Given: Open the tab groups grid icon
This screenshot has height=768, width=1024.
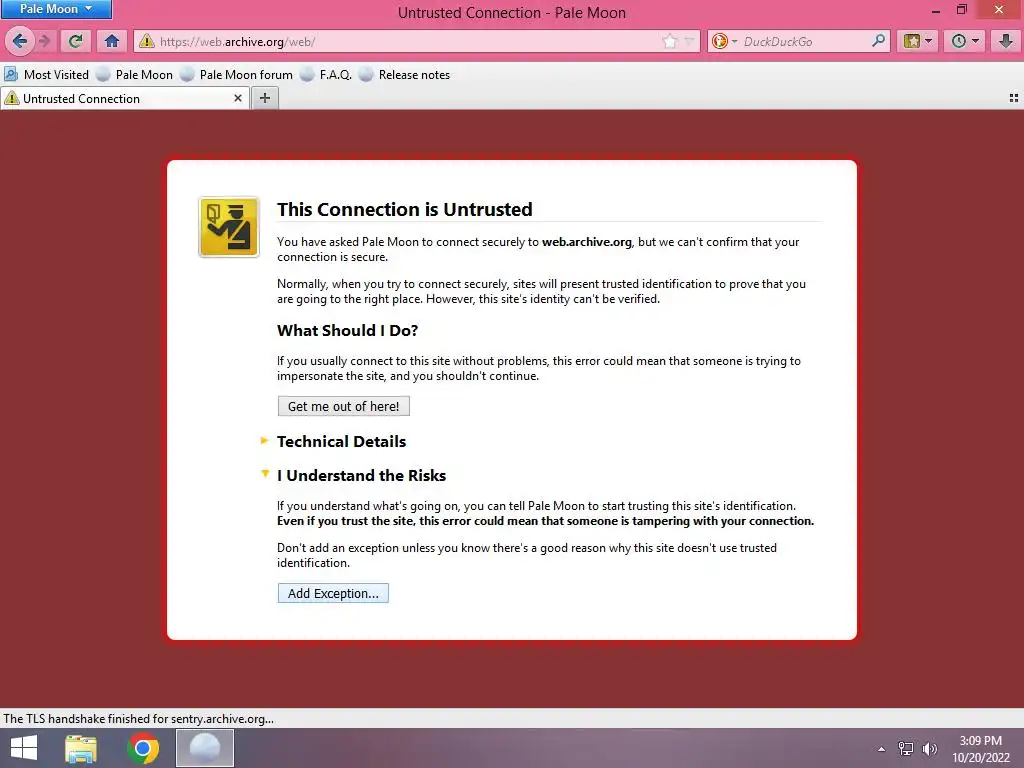Looking at the screenshot, I should 1014,98.
